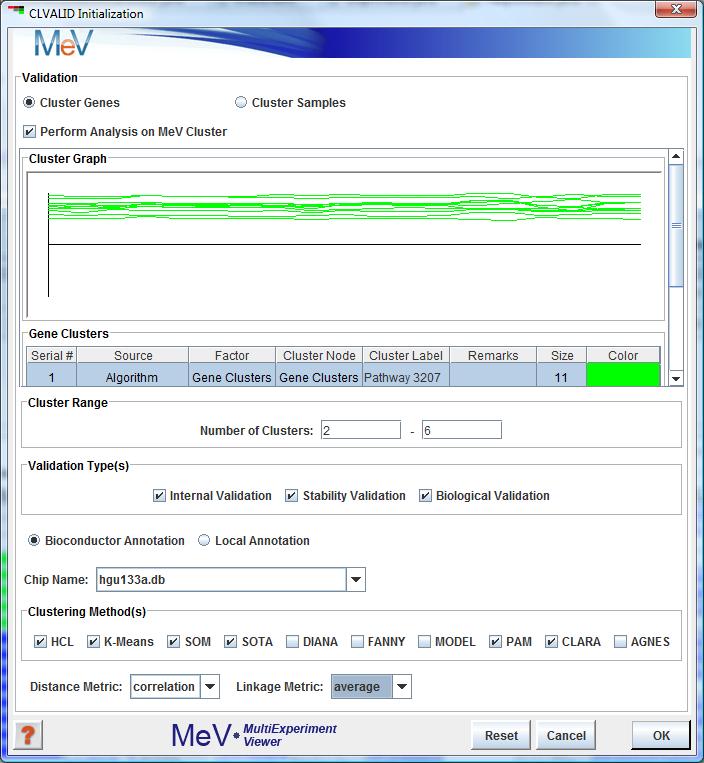Enable the FANNY clustering method
The width and height of the screenshot is (704, 763).
357,642
